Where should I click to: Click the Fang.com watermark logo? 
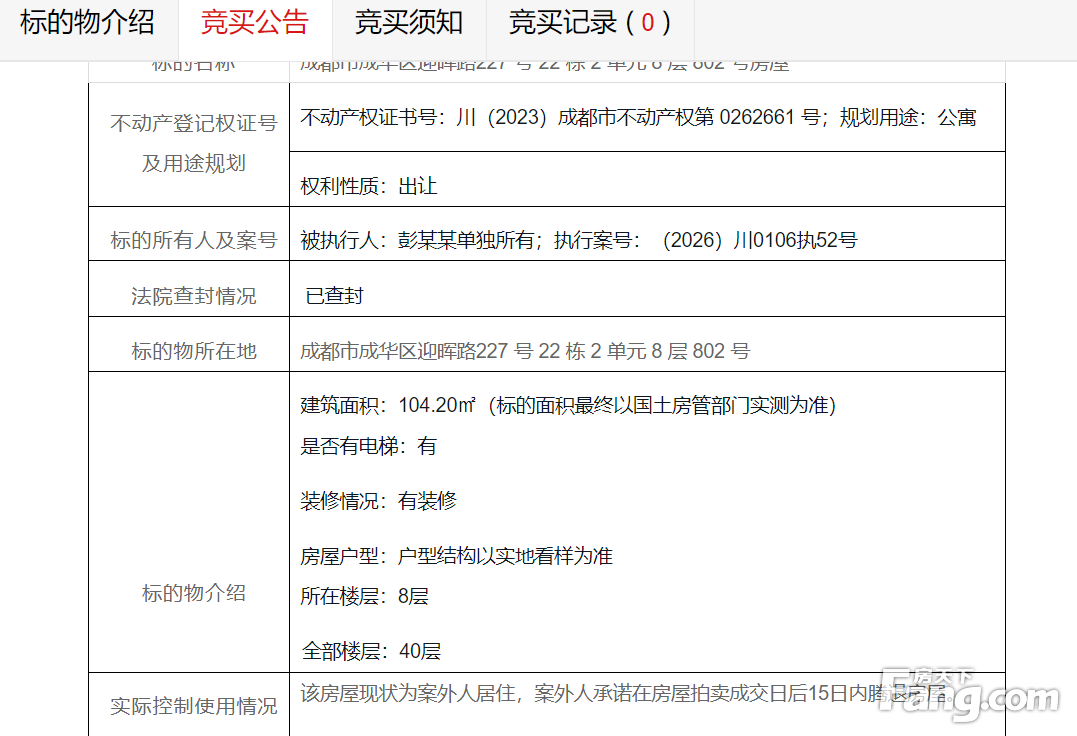[967, 696]
